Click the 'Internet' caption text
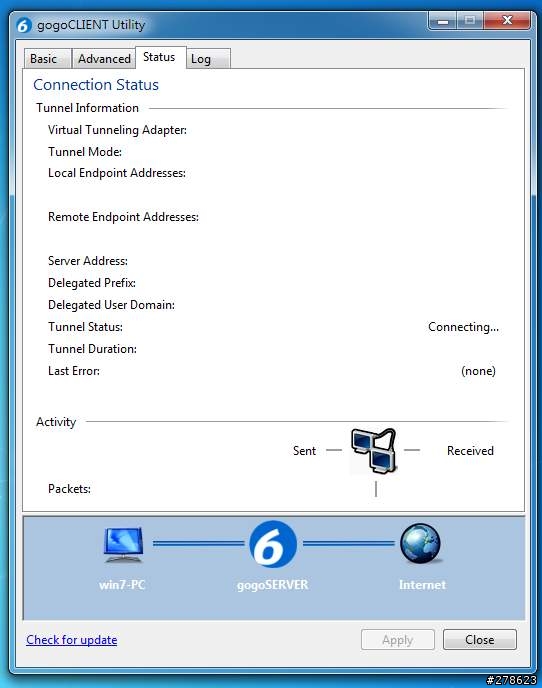The image size is (542, 688). (x=422, y=585)
